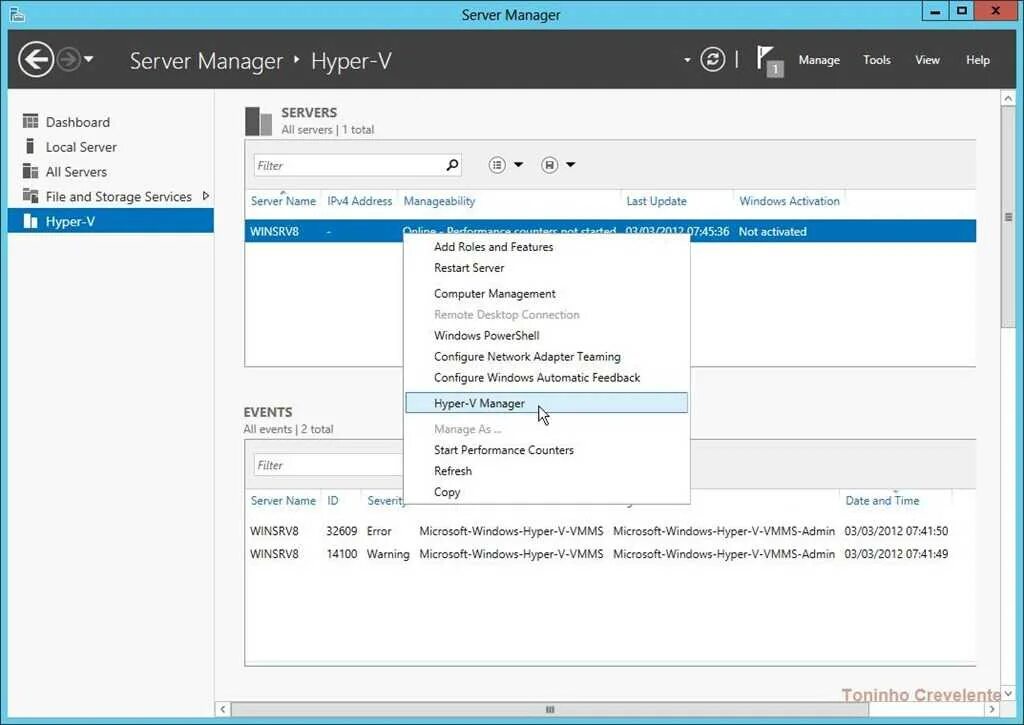Click the horizontal scrollbar thumb
The image size is (1024, 725).
pos(550,709)
